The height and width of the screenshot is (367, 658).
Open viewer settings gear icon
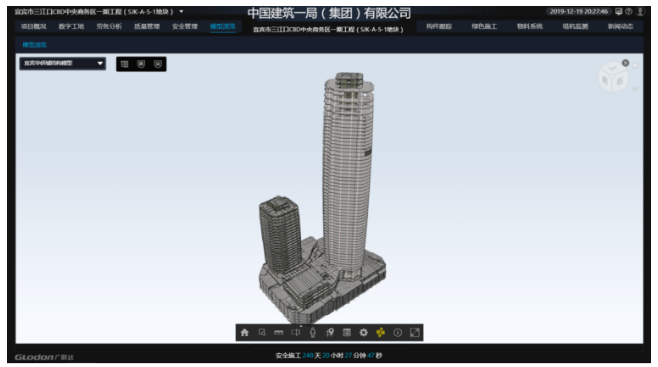pos(364,333)
